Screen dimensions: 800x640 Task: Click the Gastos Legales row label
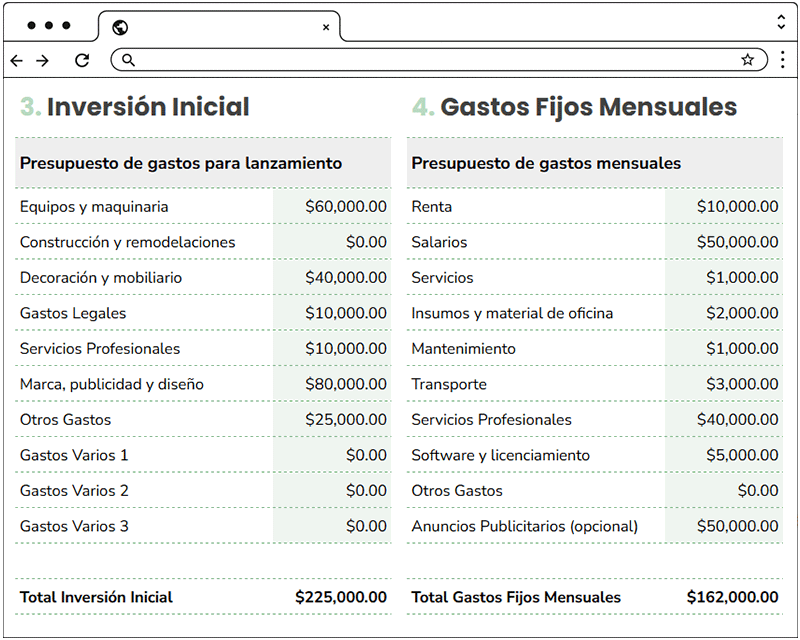click(73, 313)
